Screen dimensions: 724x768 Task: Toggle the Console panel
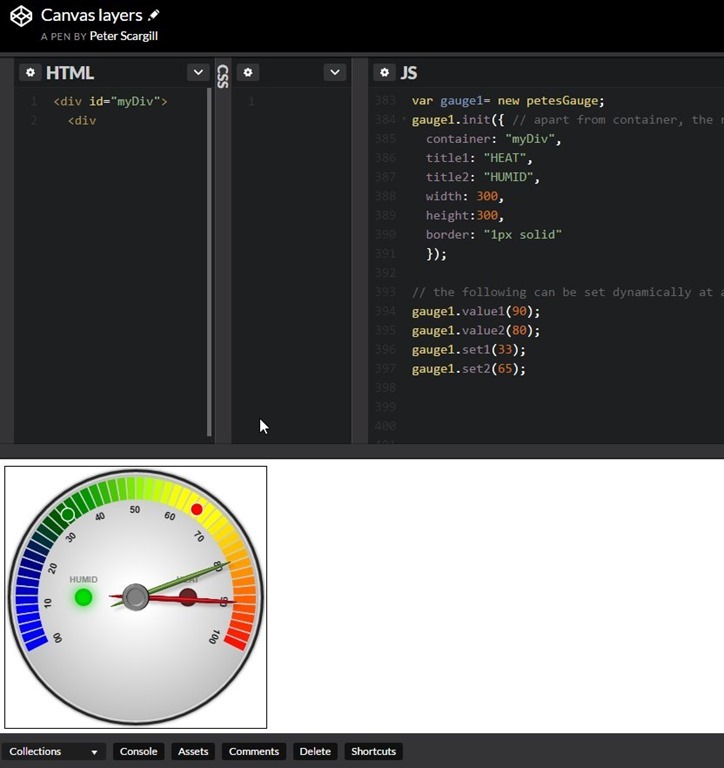(138, 752)
